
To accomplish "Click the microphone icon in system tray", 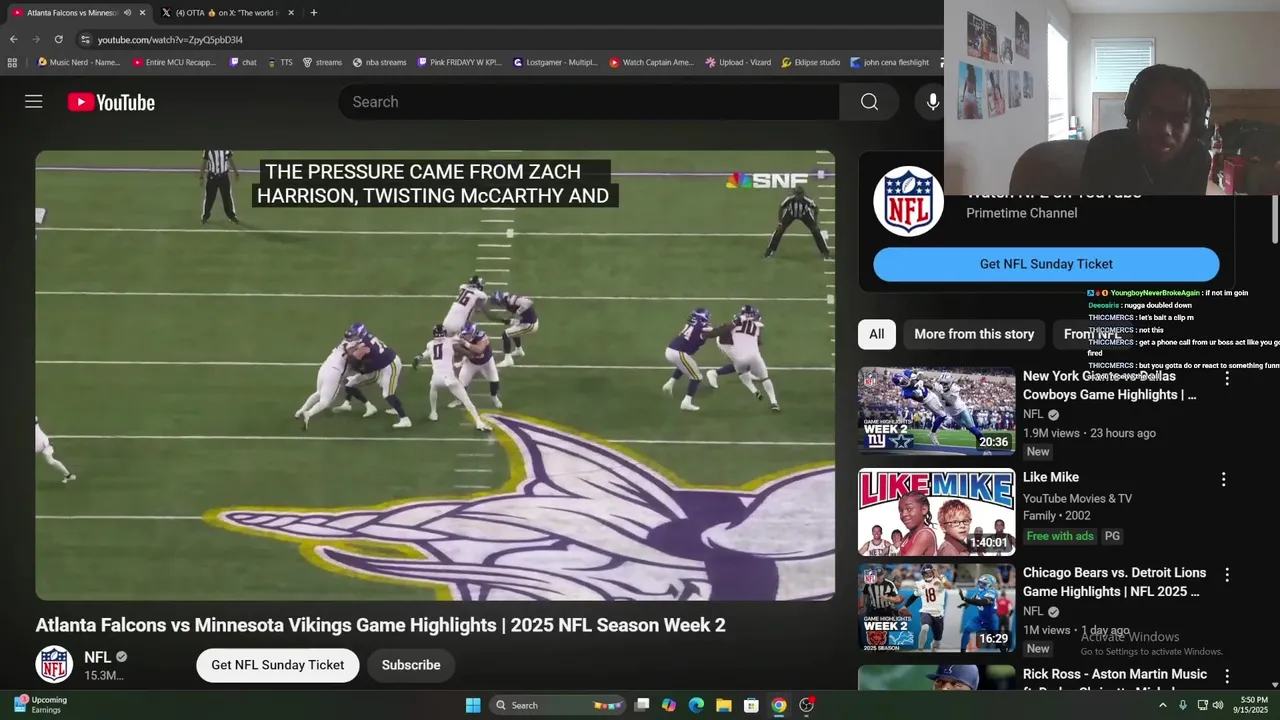I will (1183, 705).
